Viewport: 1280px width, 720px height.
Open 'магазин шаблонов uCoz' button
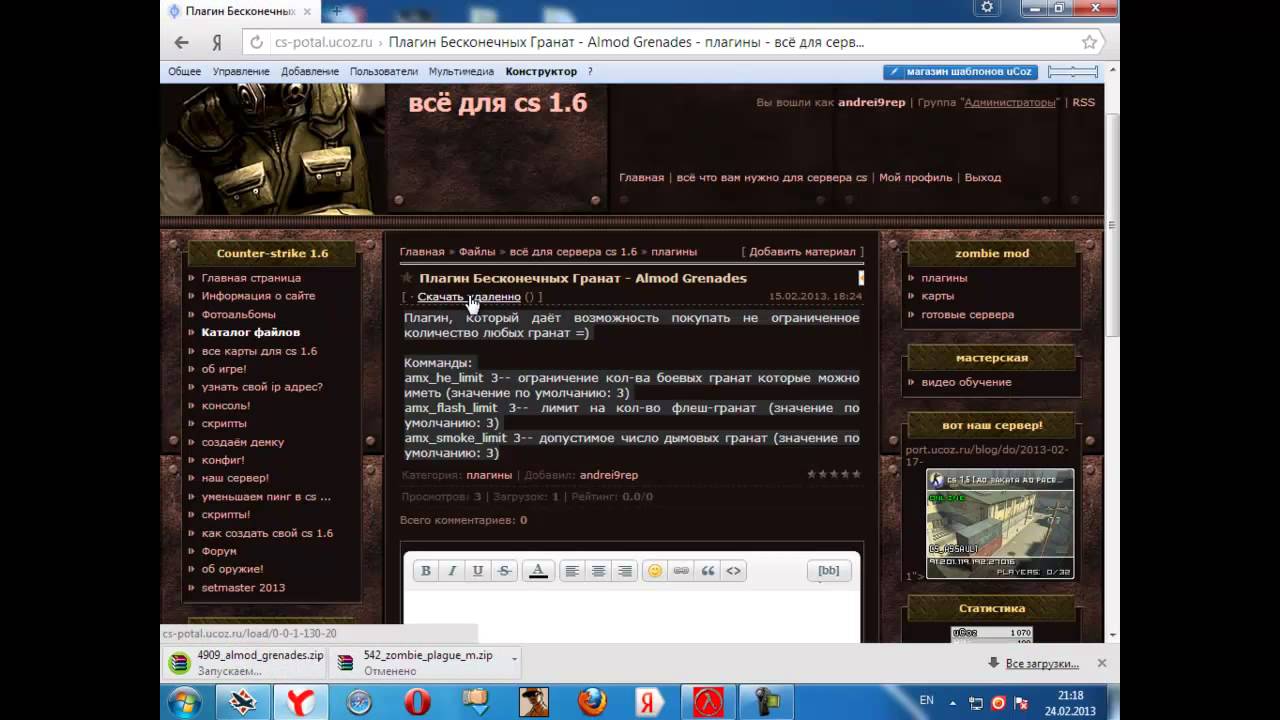point(960,72)
